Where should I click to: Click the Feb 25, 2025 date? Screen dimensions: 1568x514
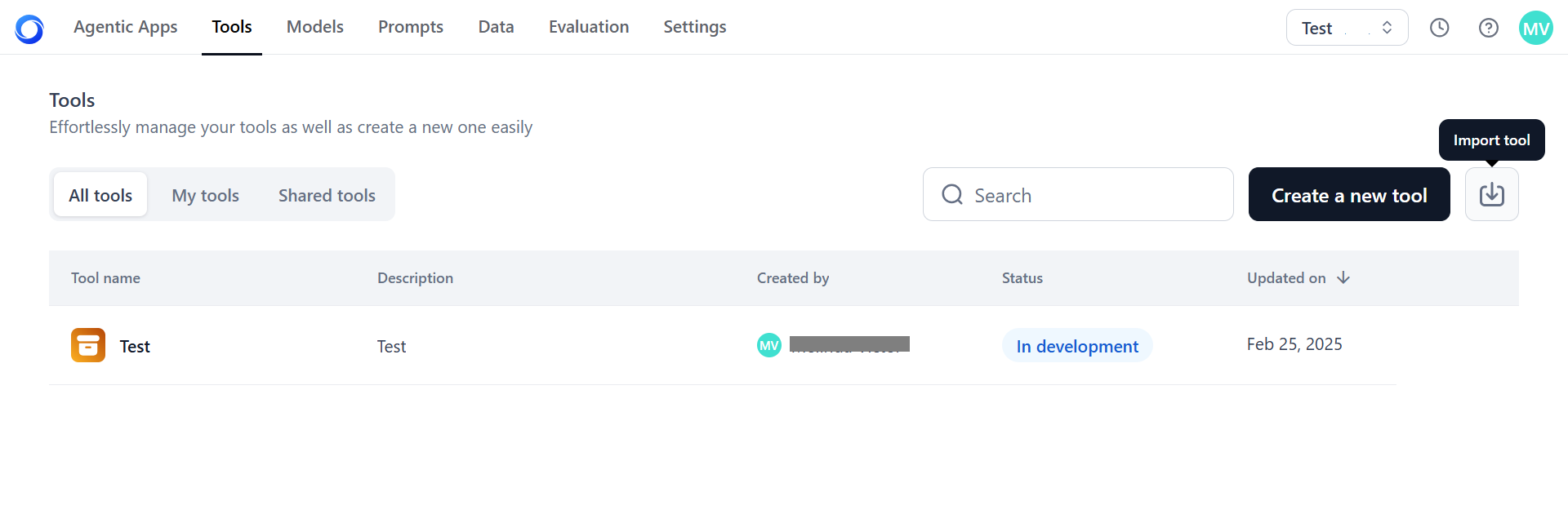point(1294,344)
